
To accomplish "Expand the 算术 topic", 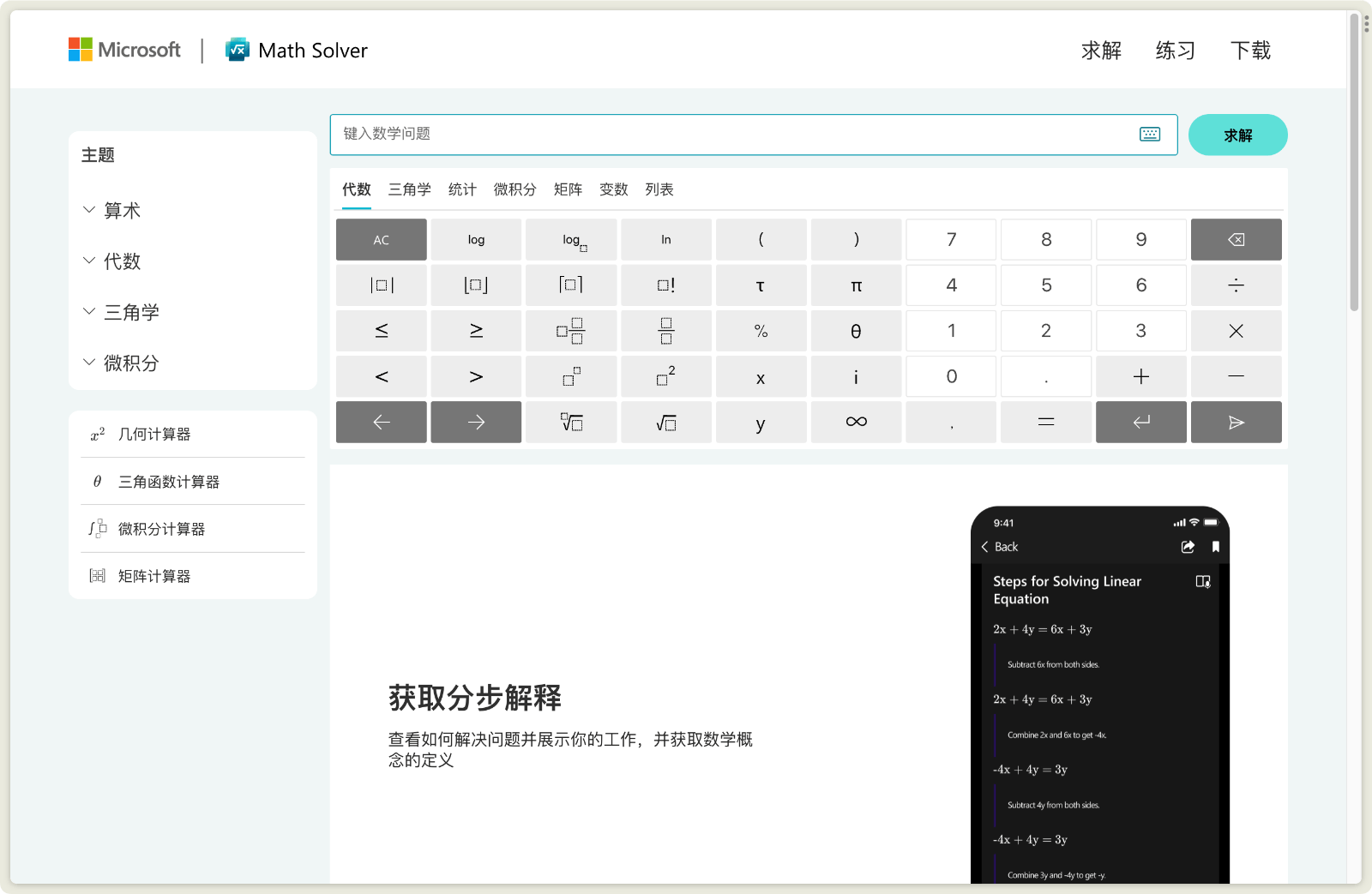I will [x=122, y=211].
